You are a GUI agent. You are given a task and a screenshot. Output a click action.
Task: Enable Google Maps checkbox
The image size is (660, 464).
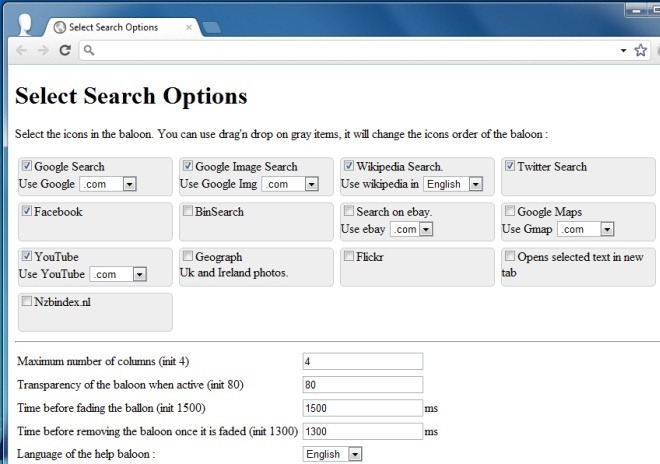click(510, 211)
